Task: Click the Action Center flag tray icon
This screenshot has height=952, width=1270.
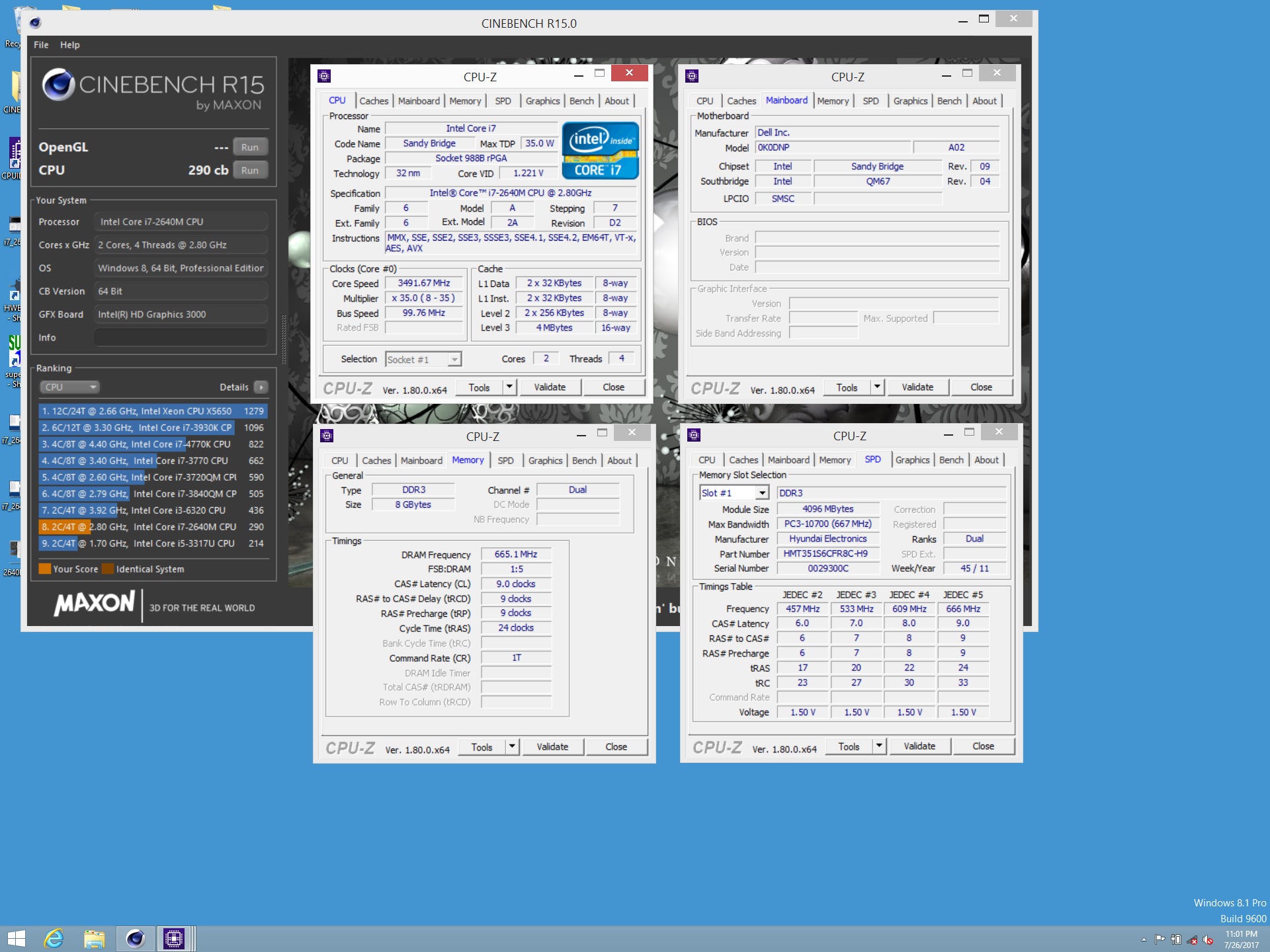Action: pos(1160,939)
